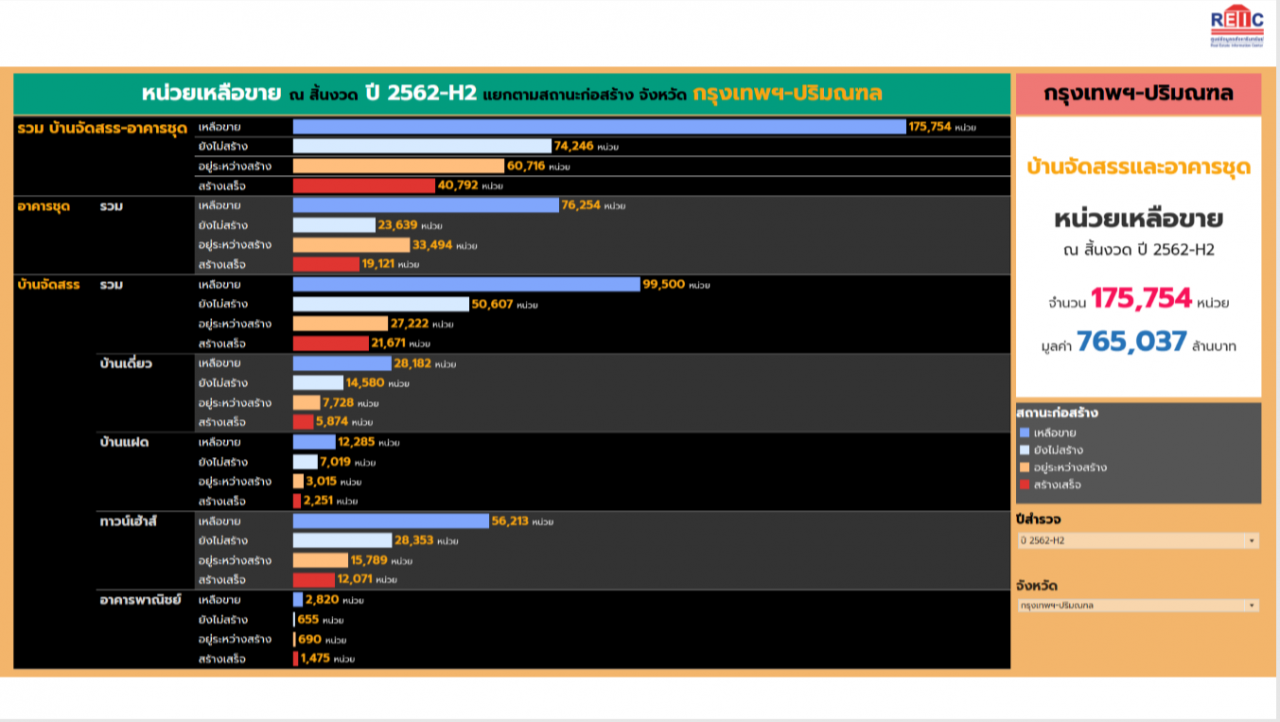Click the red กรุงเทพฯ-ปริมณฑล banner above the summary panel
The image size is (1280, 722).
(1138, 94)
